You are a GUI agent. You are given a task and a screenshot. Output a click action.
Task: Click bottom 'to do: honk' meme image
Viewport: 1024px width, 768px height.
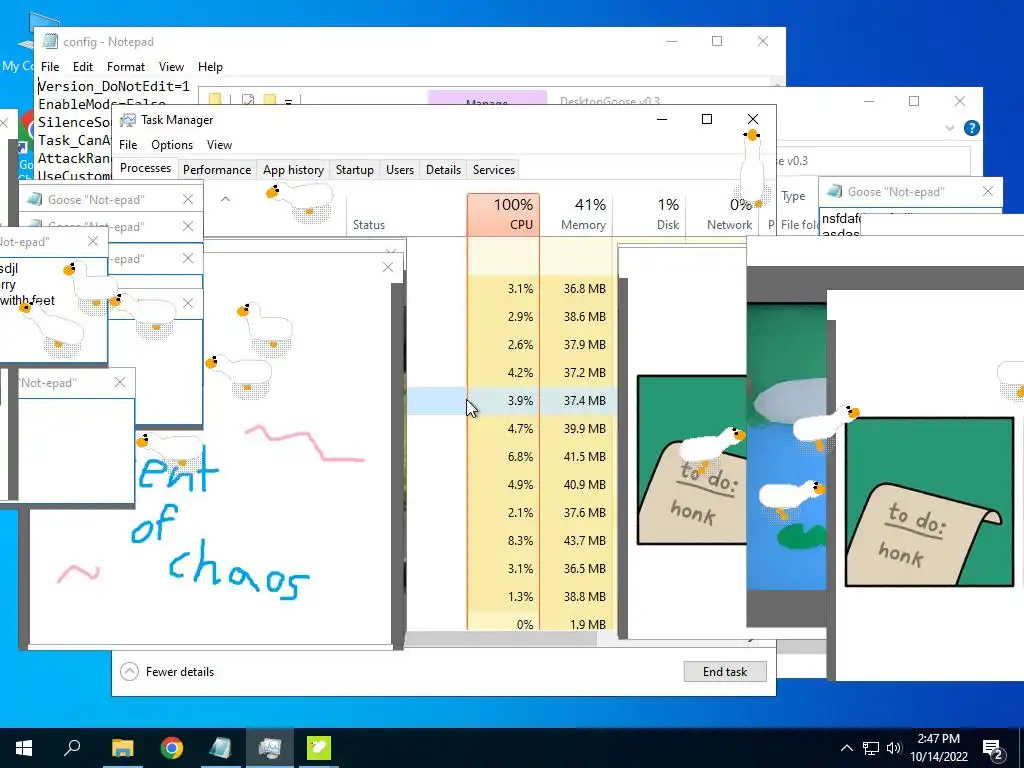click(929, 502)
